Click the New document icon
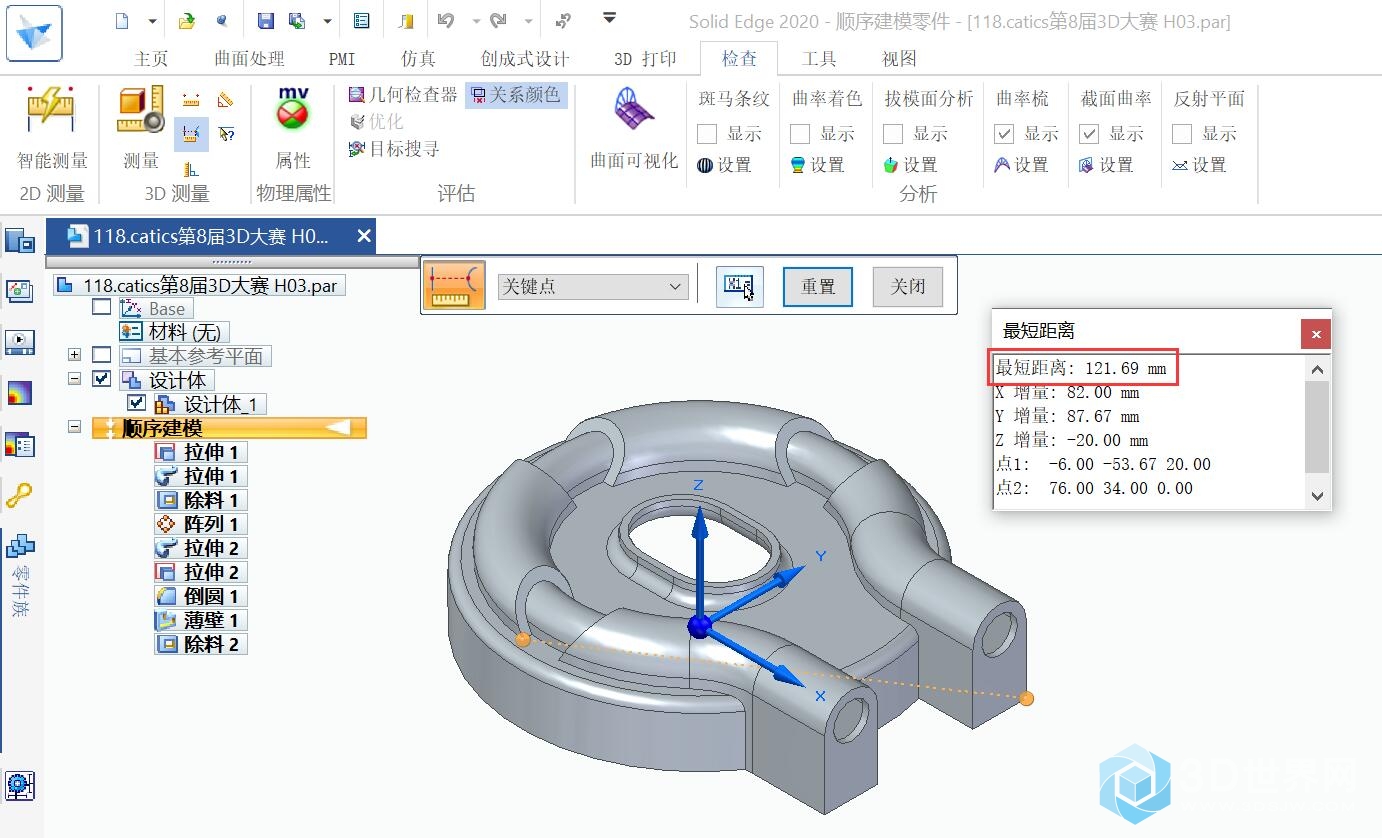 (x=122, y=20)
